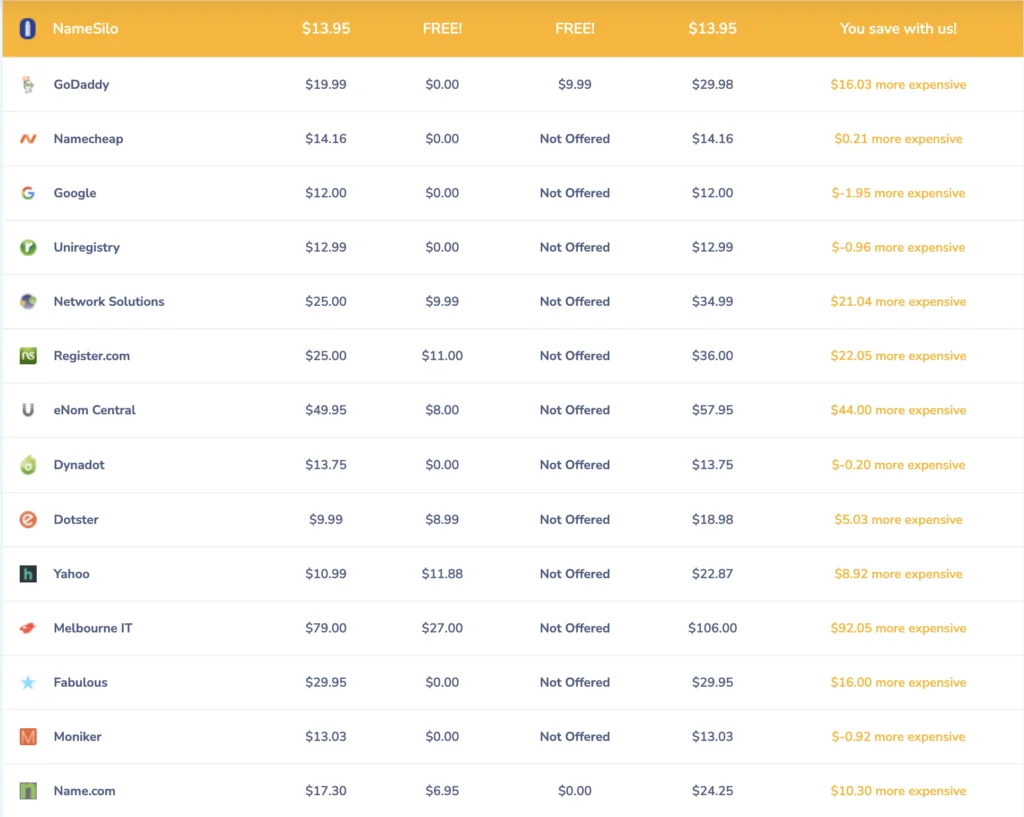This screenshot has width=1024, height=817.
Task: Click '$16.03 more expensive' in GoDaddy row
Action: click(899, 84)
